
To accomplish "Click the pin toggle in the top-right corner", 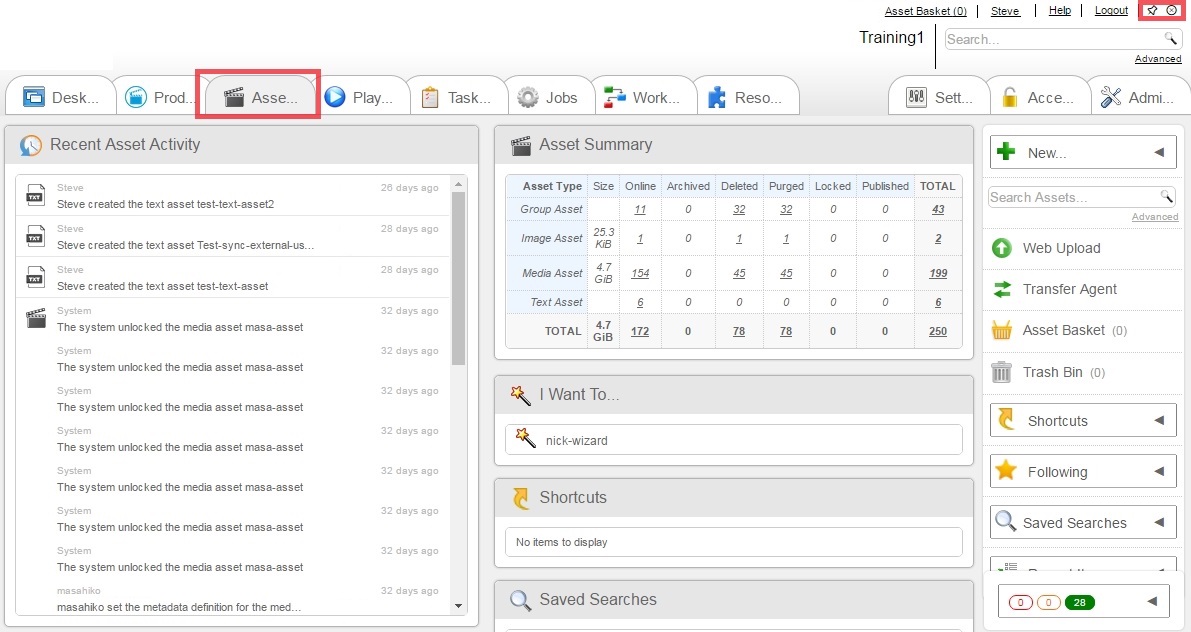I will coord(1151,10).
